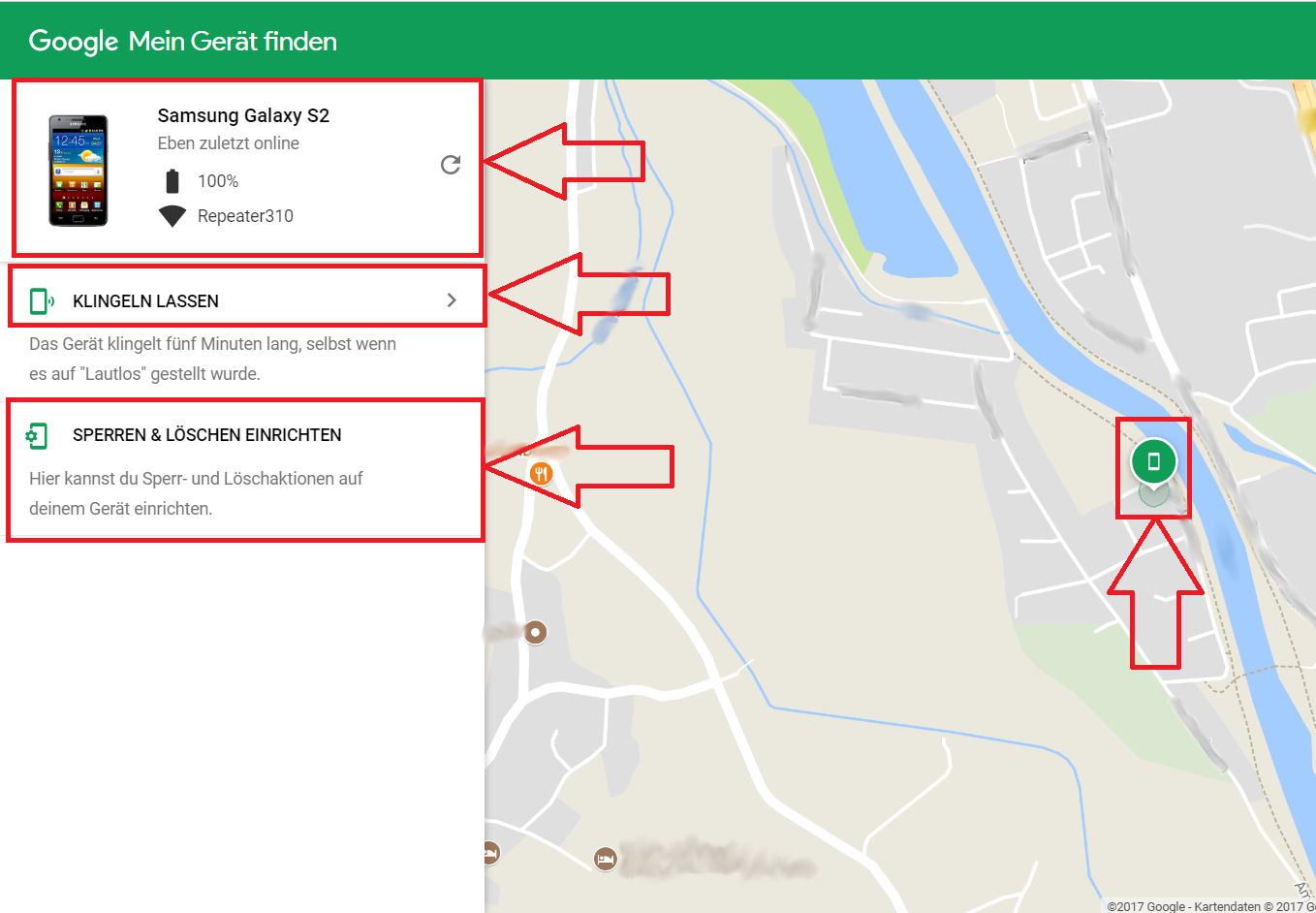
Task: Open SPERREN & LÖSCHEN EINRICHTEN
Action: pyautogui.click(x=207, y=435)
